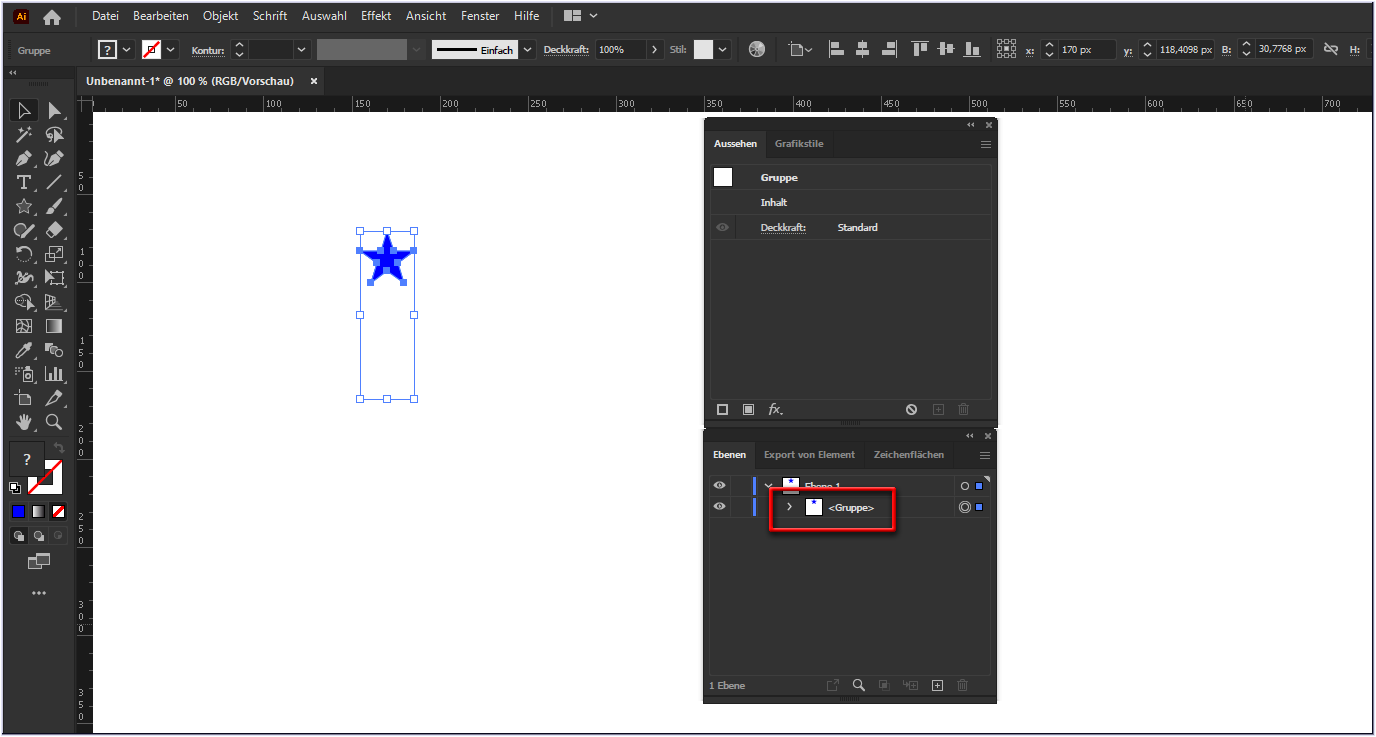Toggle the Deckkraft eye in the Aussehen panel

[x=722, y=227]
